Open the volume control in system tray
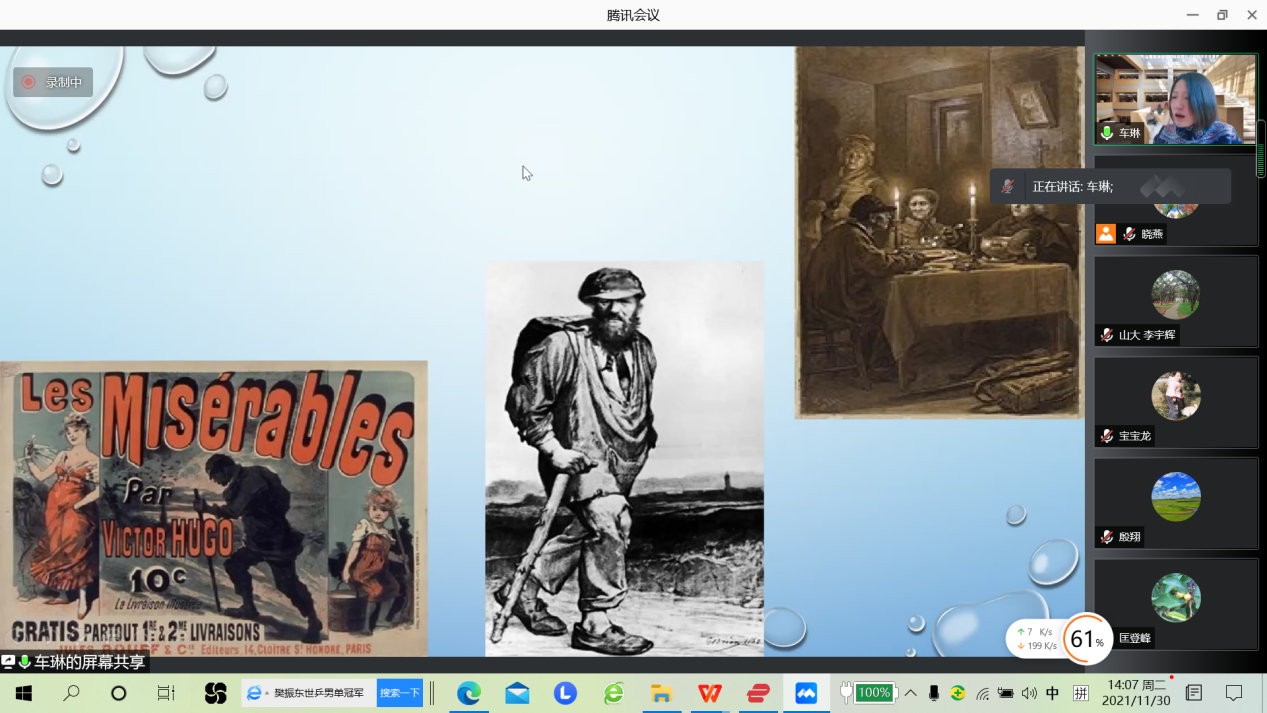This screenshot has height=713, width=1267. pos(1029,693)
